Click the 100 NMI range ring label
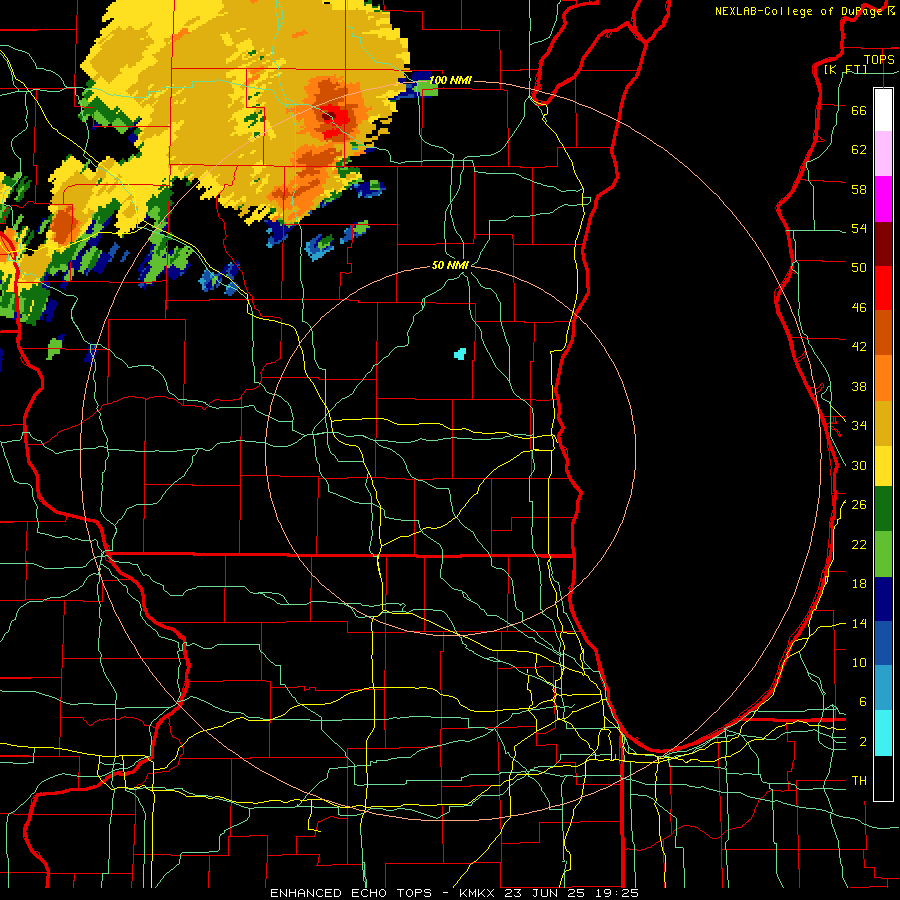 (x=450, y=80)
